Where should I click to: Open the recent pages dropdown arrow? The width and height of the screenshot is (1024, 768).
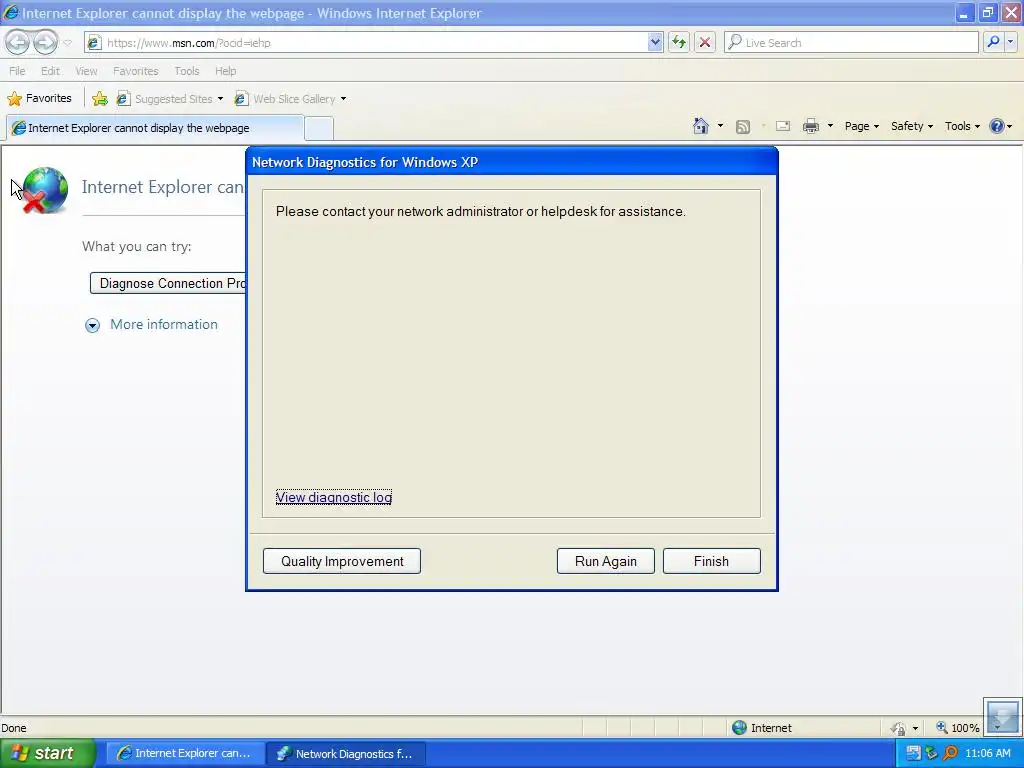(67, 43)
